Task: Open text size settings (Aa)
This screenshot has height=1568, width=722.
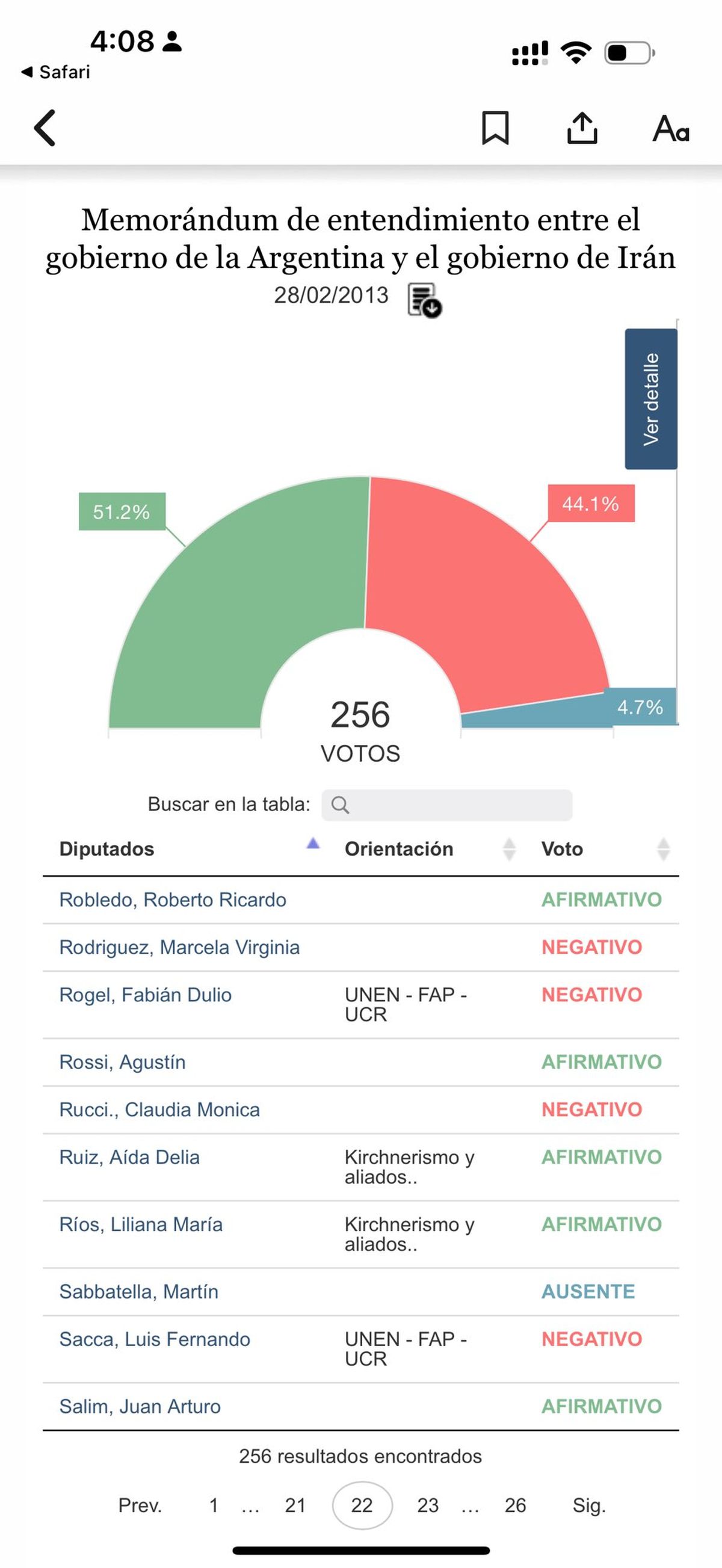Action: 670,128
